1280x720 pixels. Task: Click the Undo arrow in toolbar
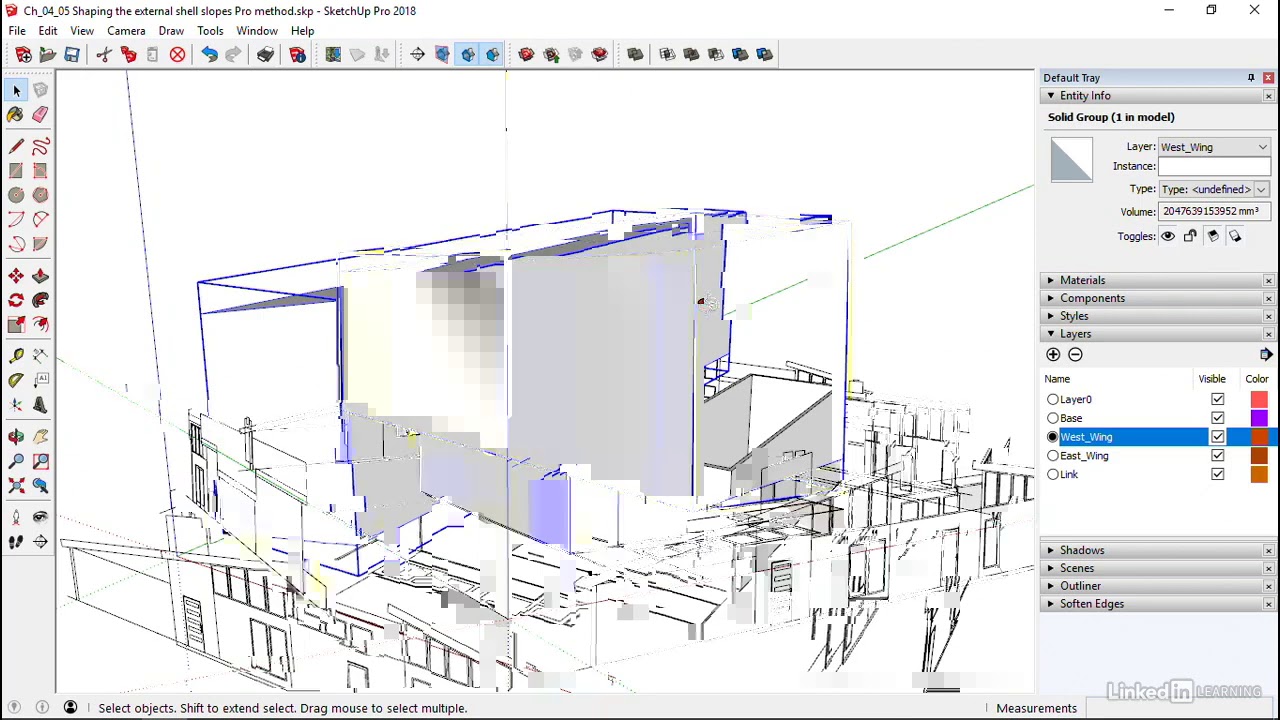point(209,54)
